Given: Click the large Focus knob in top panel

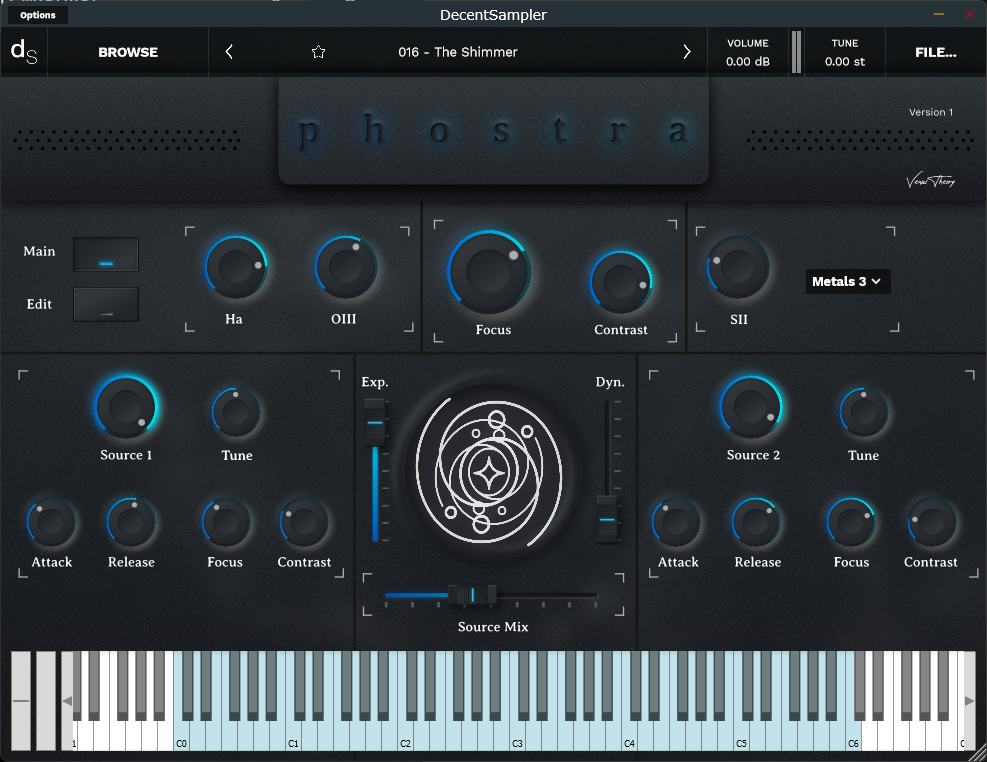Looking at the screenshot, I should [489, 272].
